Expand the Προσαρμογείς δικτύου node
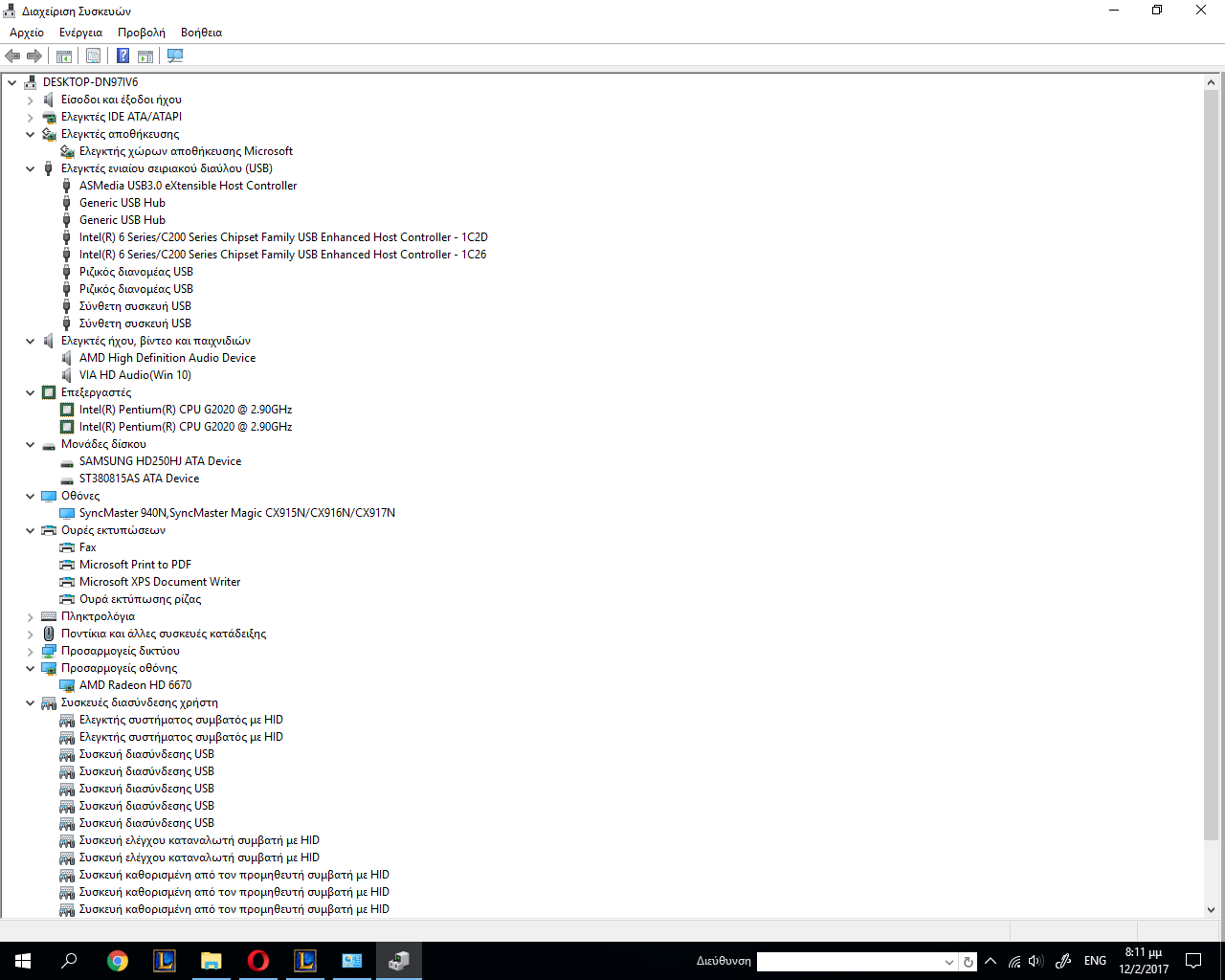Viewport: 1225px width, 980px height. point(31,651)
